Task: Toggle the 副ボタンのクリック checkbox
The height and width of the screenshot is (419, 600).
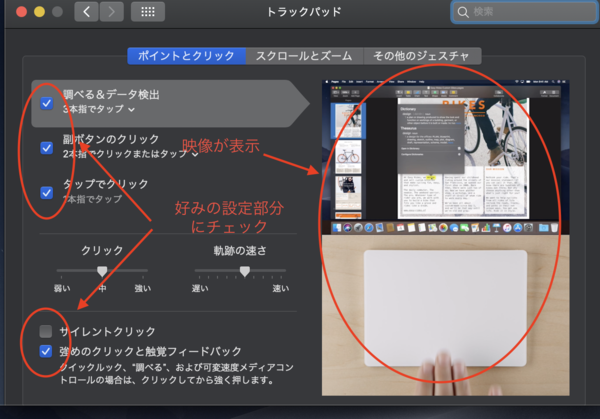Action: (x=46, y=148)
